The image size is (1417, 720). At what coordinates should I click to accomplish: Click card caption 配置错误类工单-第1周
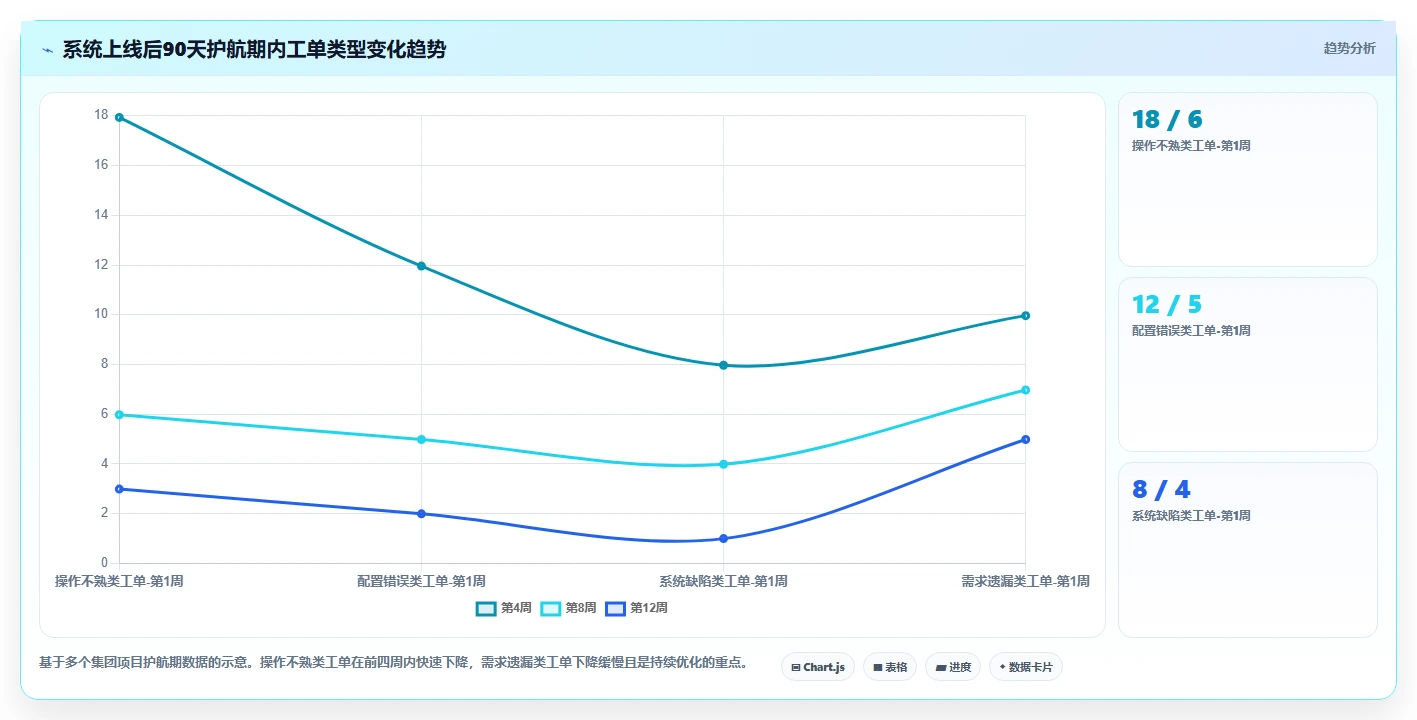click(1191, 330)
